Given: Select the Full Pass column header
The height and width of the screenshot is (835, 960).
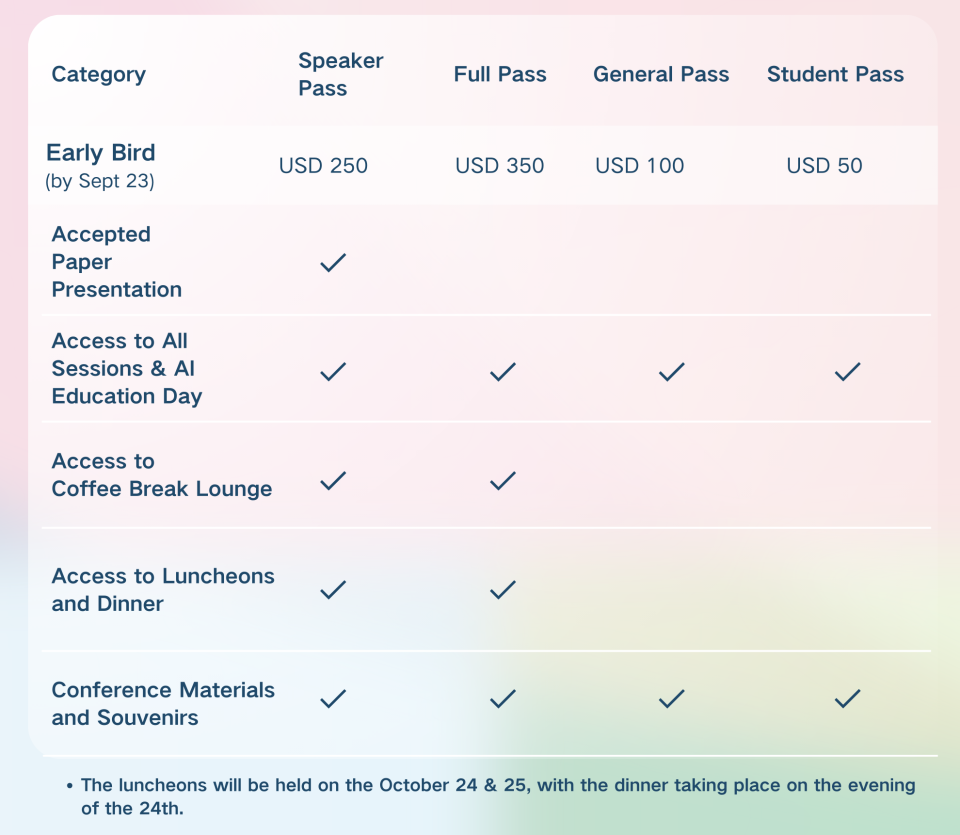Looking at the screenshot, I should point(500,74).
